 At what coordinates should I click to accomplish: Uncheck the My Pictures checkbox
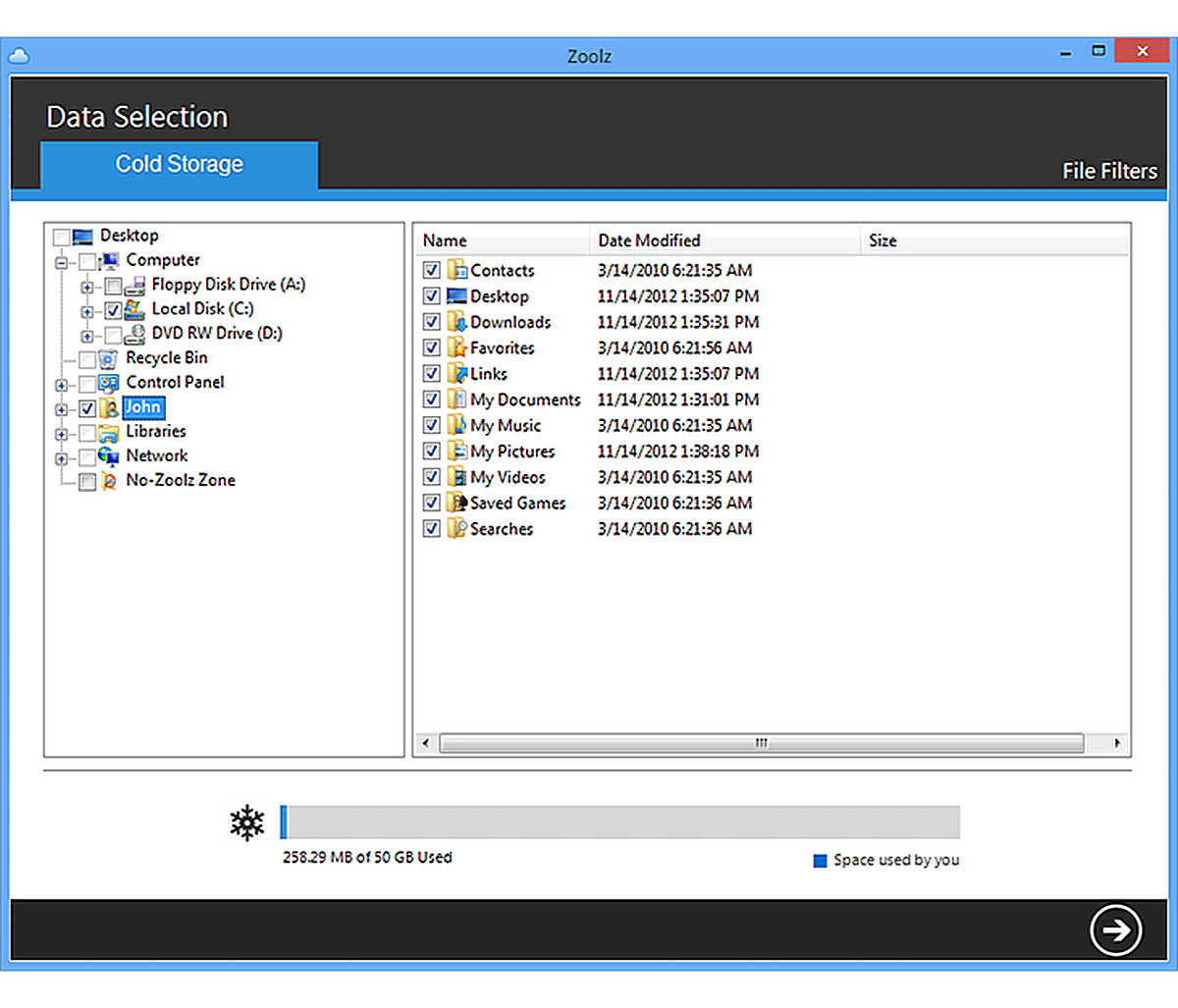coord(431,451)
